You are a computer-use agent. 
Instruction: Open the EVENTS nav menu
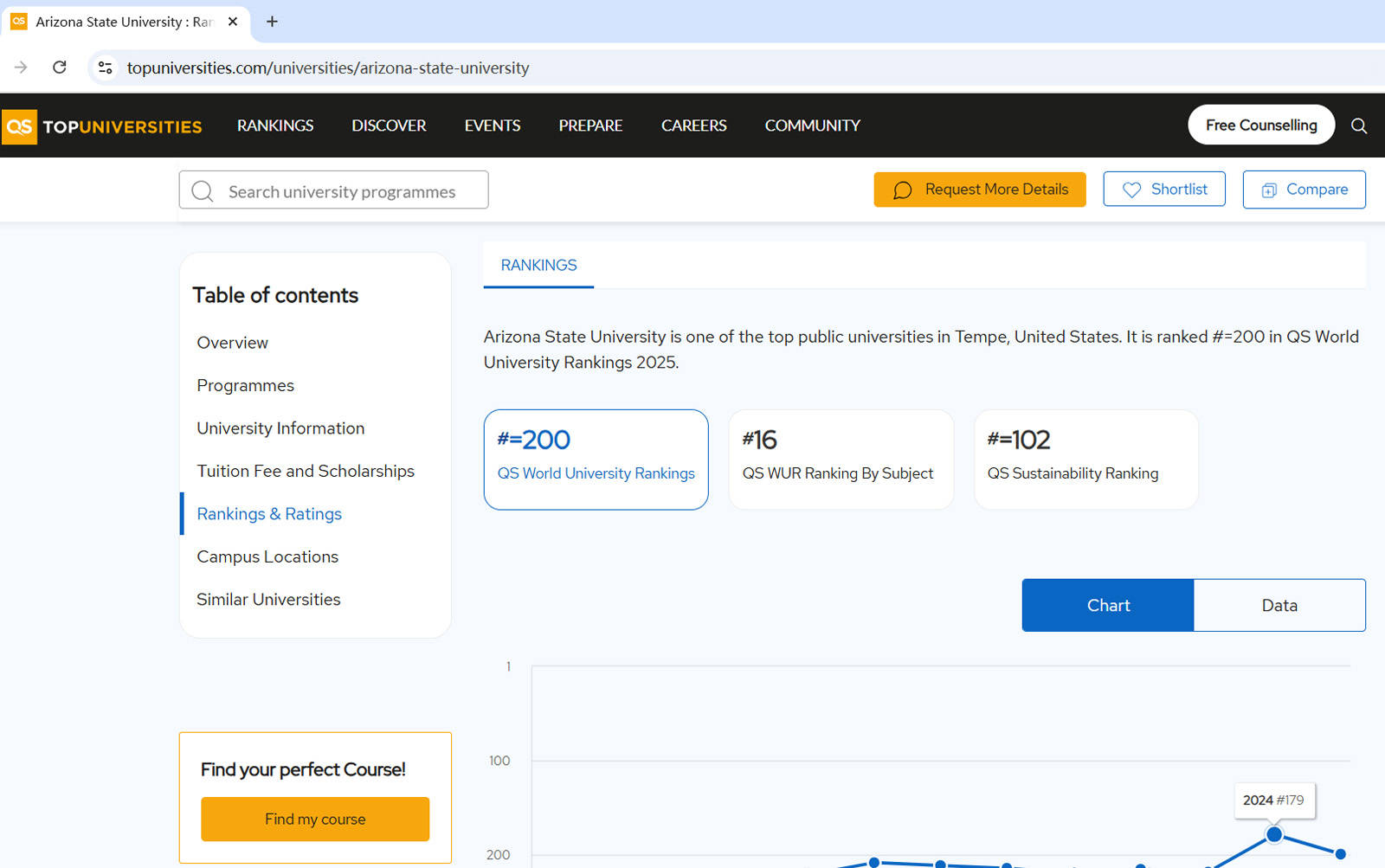[493, 125]
